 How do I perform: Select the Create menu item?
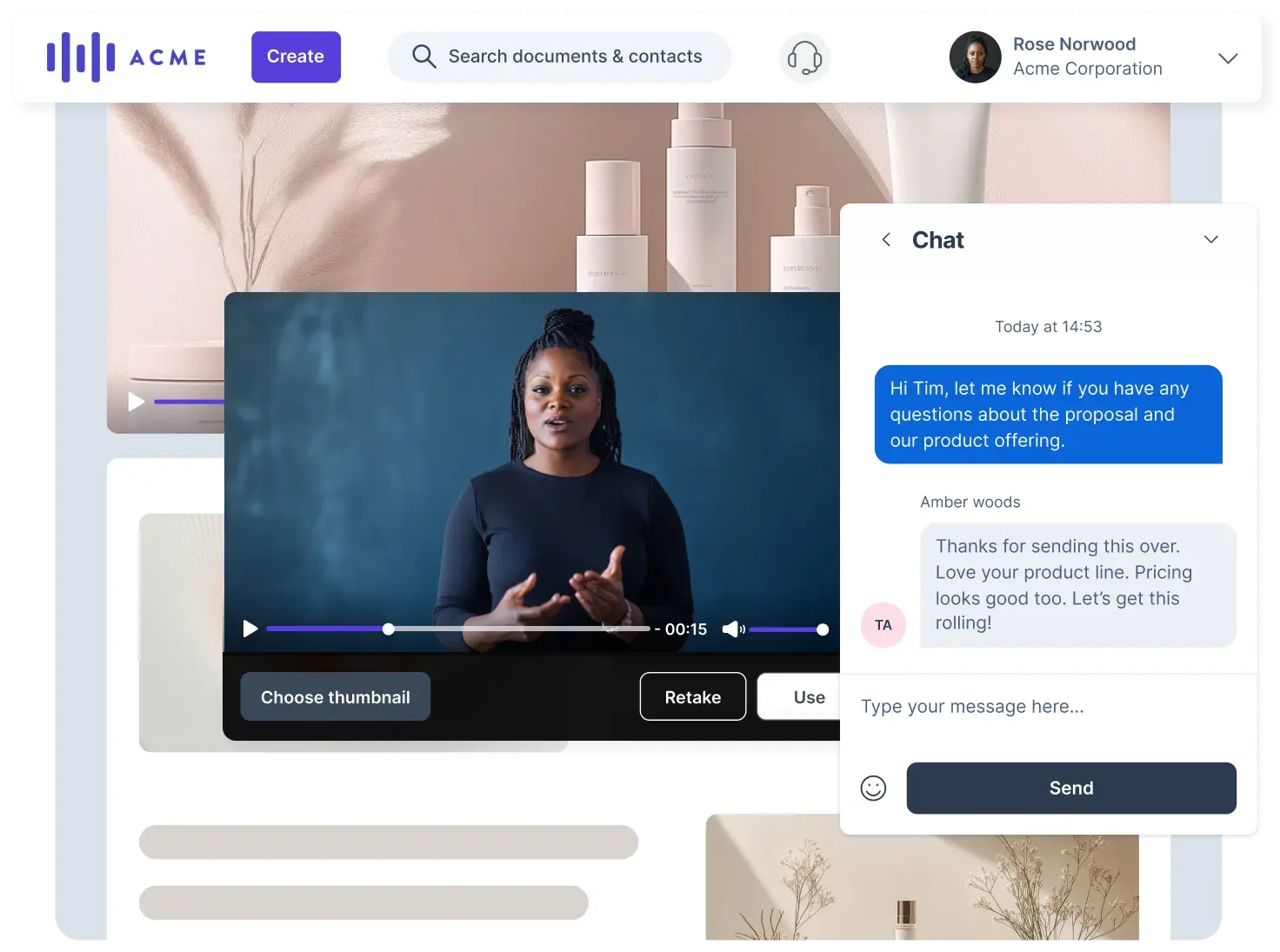296,57
